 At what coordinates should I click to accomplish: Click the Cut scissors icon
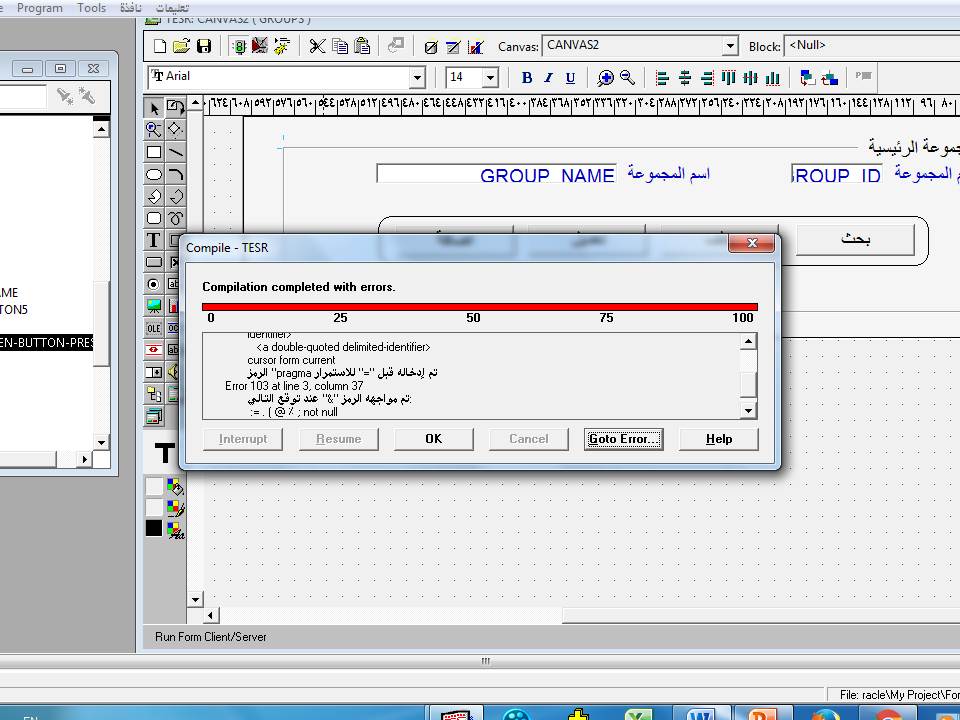pyautogui.click(x=317, y=46)
